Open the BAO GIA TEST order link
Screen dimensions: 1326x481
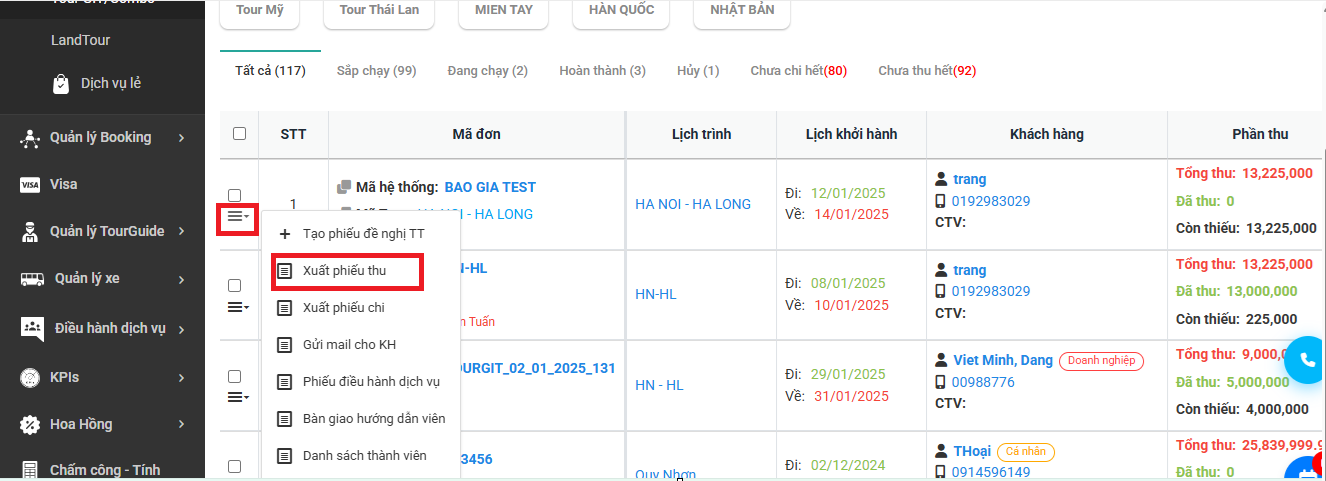click(x=490, y=187)
